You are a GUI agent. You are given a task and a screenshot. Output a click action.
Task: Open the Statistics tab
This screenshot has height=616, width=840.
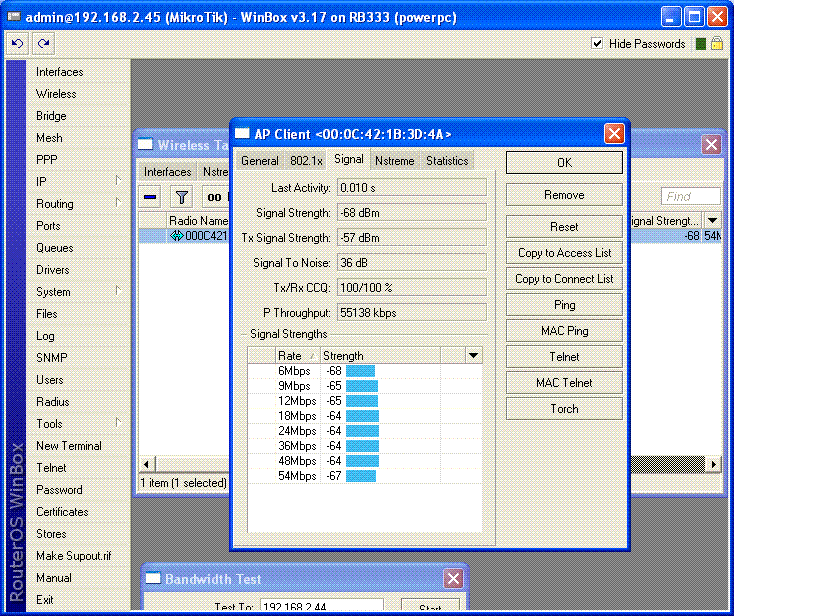tap(447, 161)
